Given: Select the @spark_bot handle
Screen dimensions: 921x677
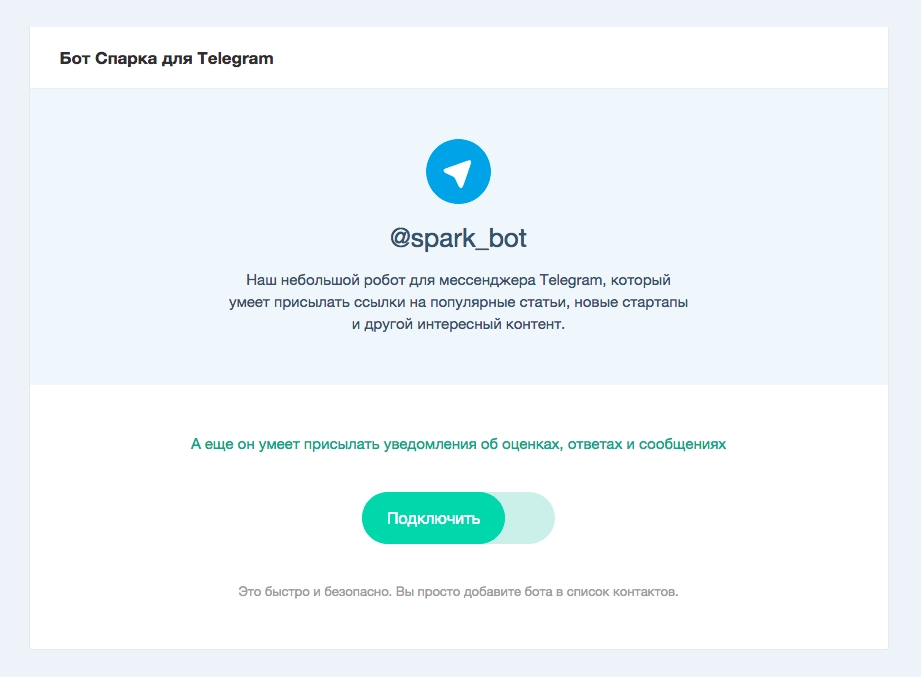Looking at the screenshot, I should point(458,238).
